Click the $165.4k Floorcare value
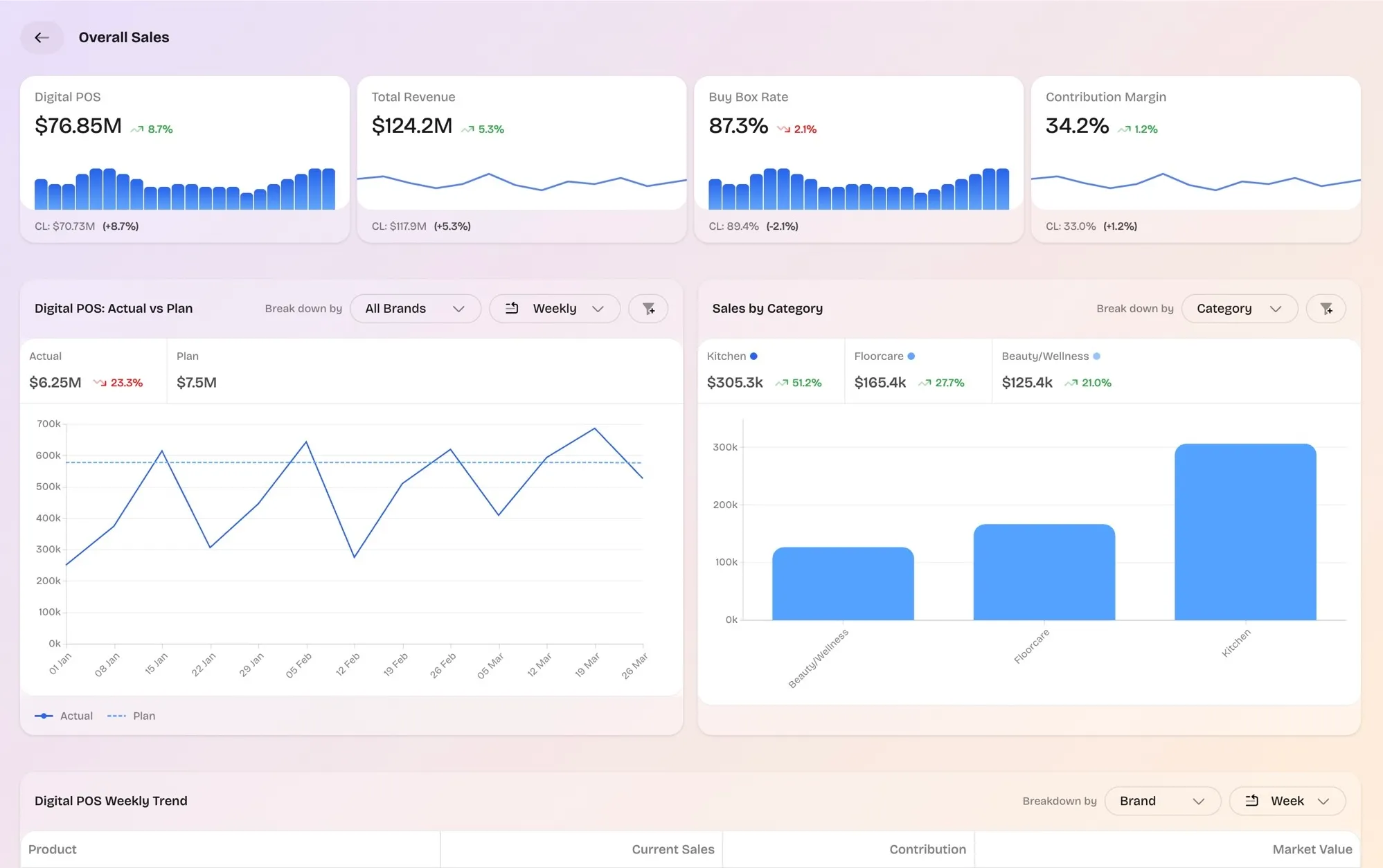The width and height of the screenshot is (1383, 868). pos(880,383)
